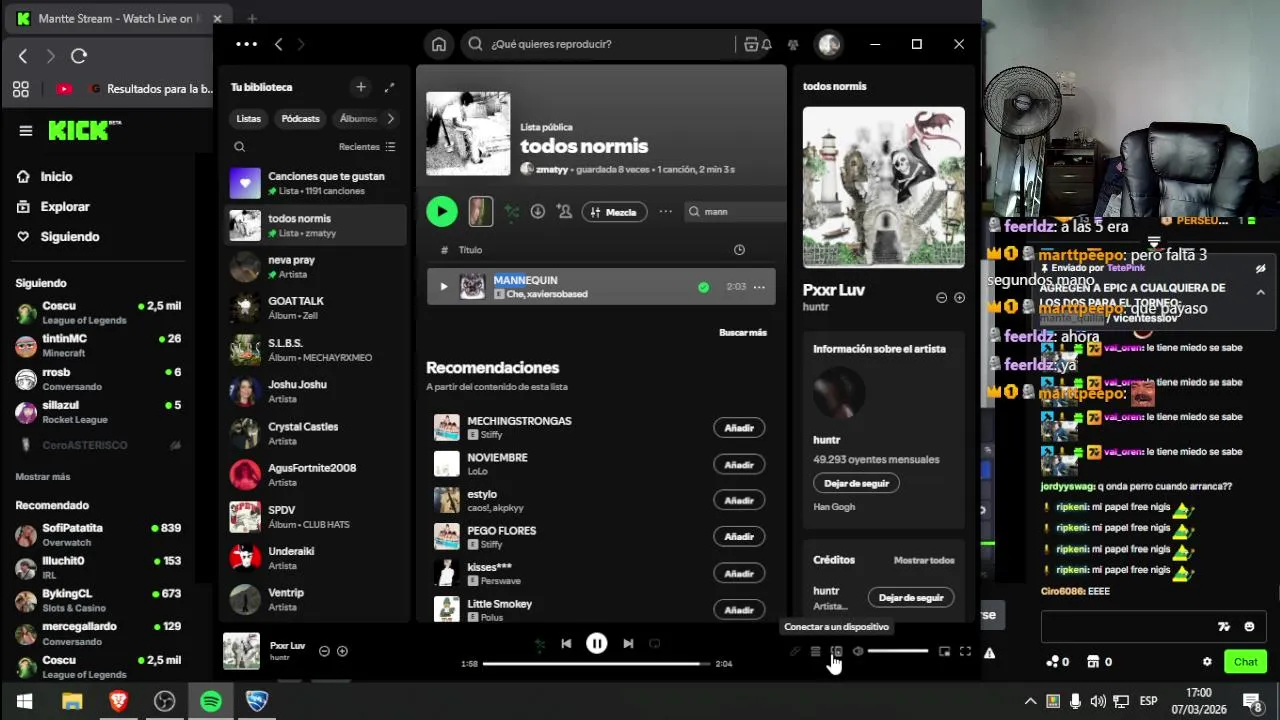Remove Pxxr Luv via minus icon in right panel

[941, 298]
